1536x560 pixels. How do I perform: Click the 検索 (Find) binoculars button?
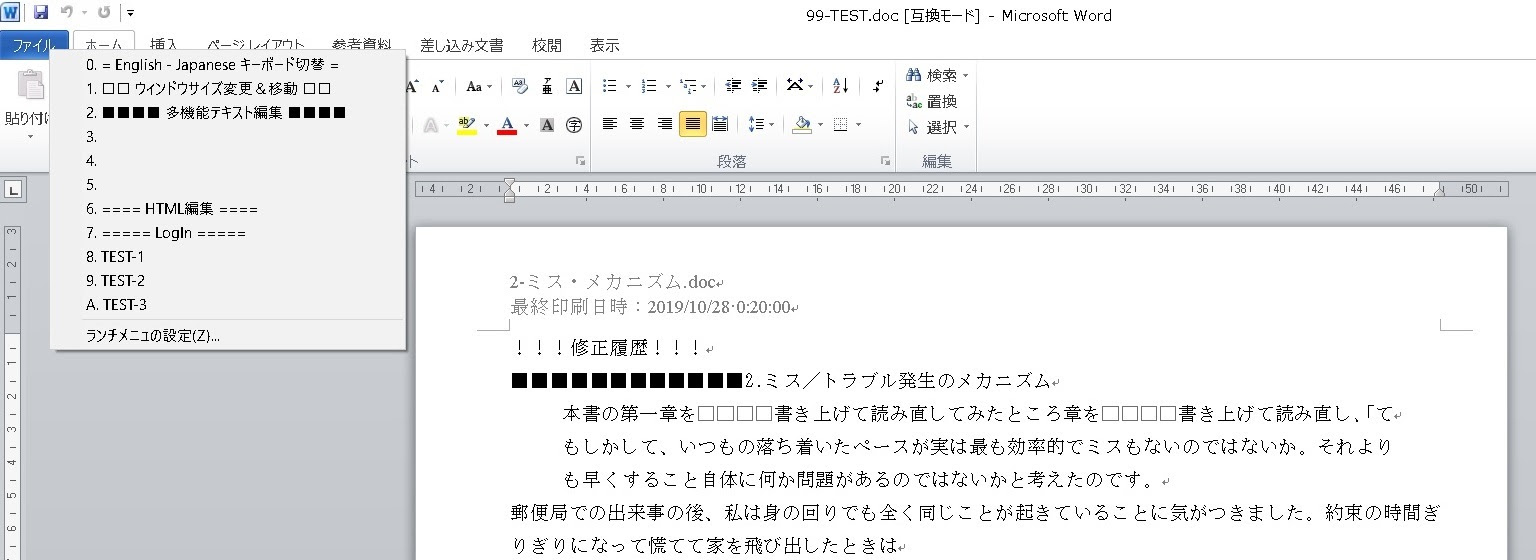click(x=937, y=75)
